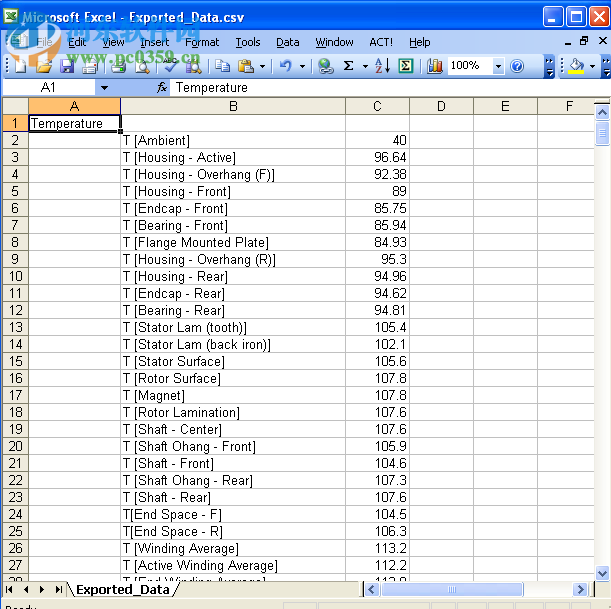The width and height of the screenshot is (611, 609).
Task: Click the horizontal scrollbar right arrow
Action: (x=580, y=590)
